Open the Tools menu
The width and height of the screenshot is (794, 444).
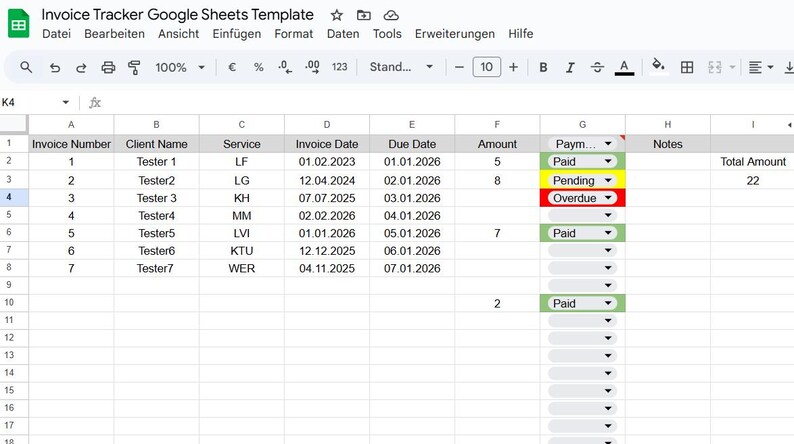pos(387,33)
